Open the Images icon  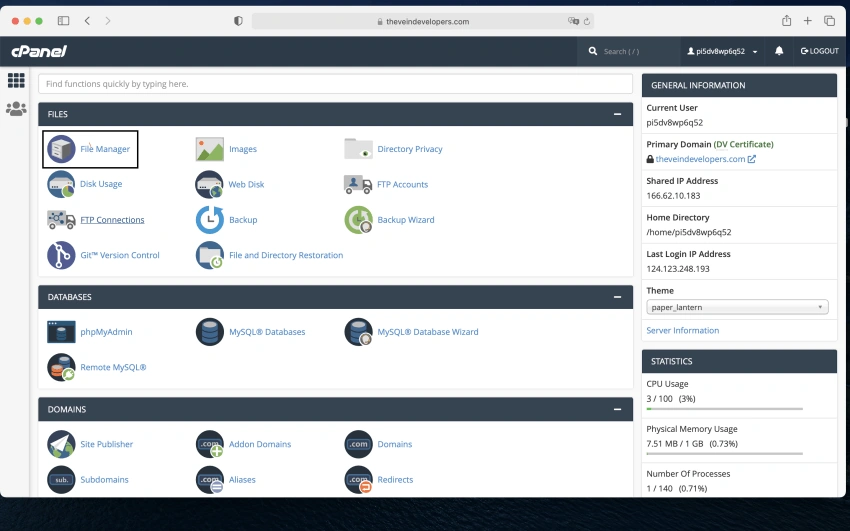(x=210, y=149)
